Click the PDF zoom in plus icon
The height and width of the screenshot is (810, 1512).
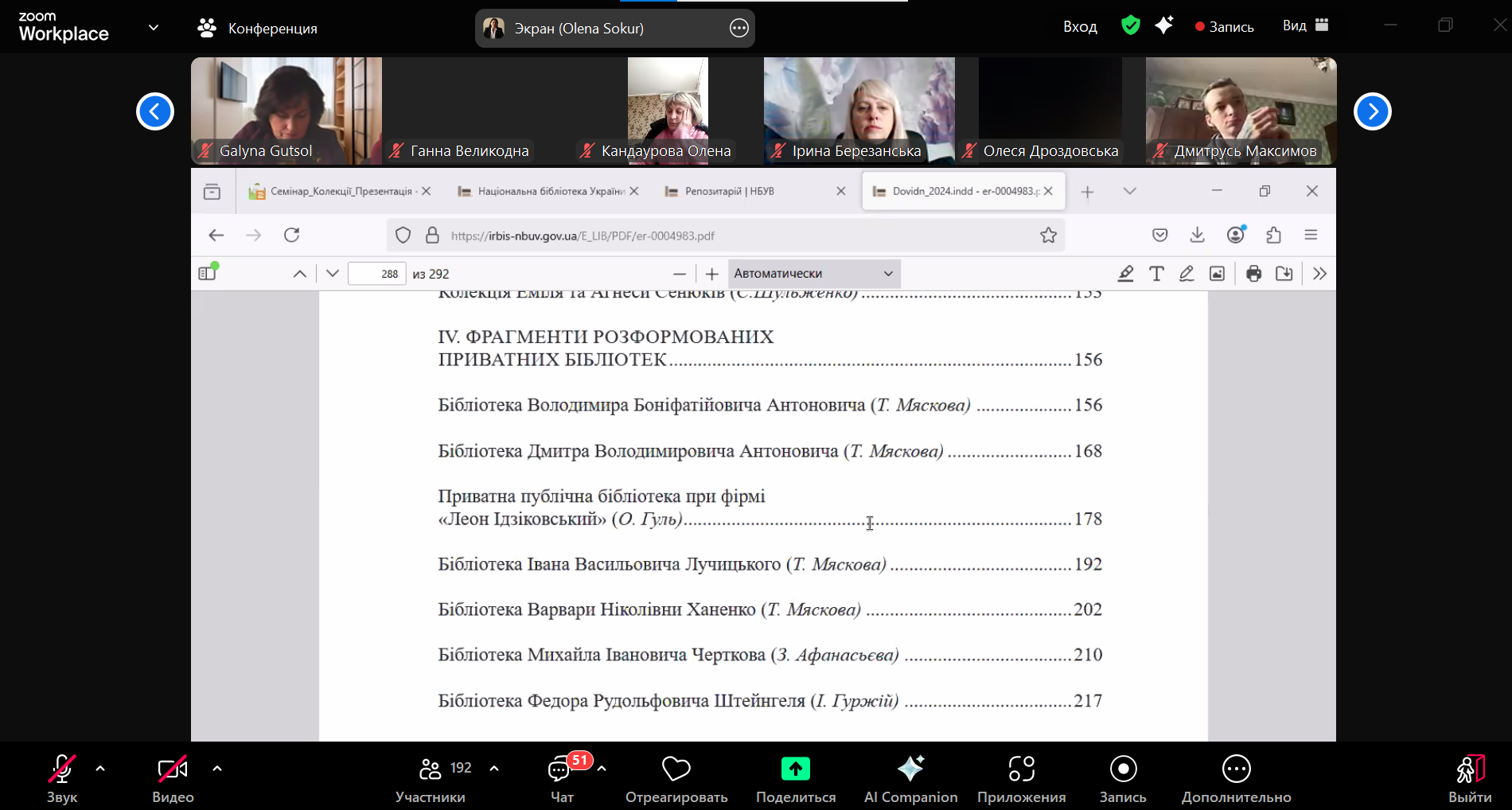[711, 274]
